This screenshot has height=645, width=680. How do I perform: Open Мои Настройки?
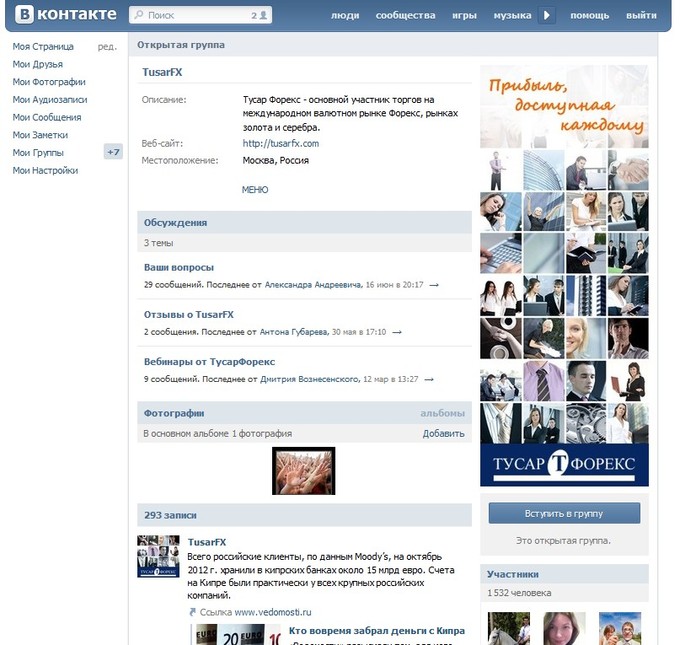pyautogui.click(x=45, y=170)
